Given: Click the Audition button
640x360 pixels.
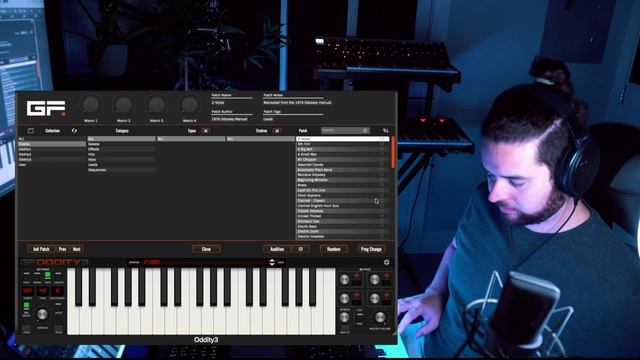Looking at the screenshot, I should tap(277, 249).
